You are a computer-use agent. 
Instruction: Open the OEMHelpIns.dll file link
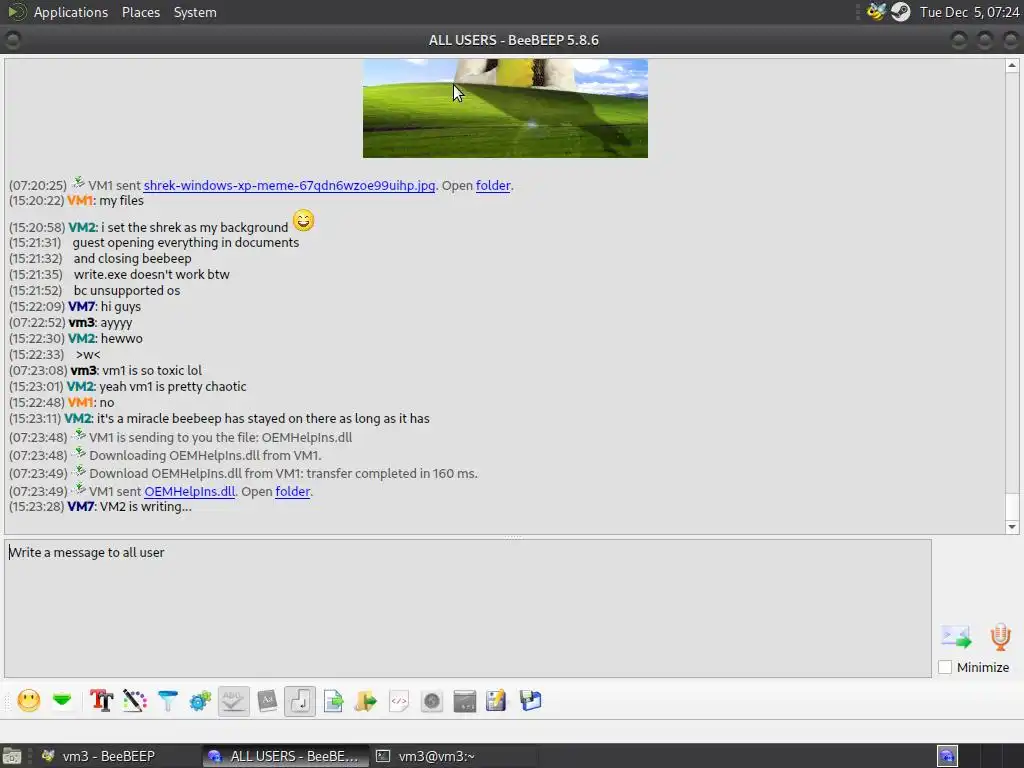189,491
